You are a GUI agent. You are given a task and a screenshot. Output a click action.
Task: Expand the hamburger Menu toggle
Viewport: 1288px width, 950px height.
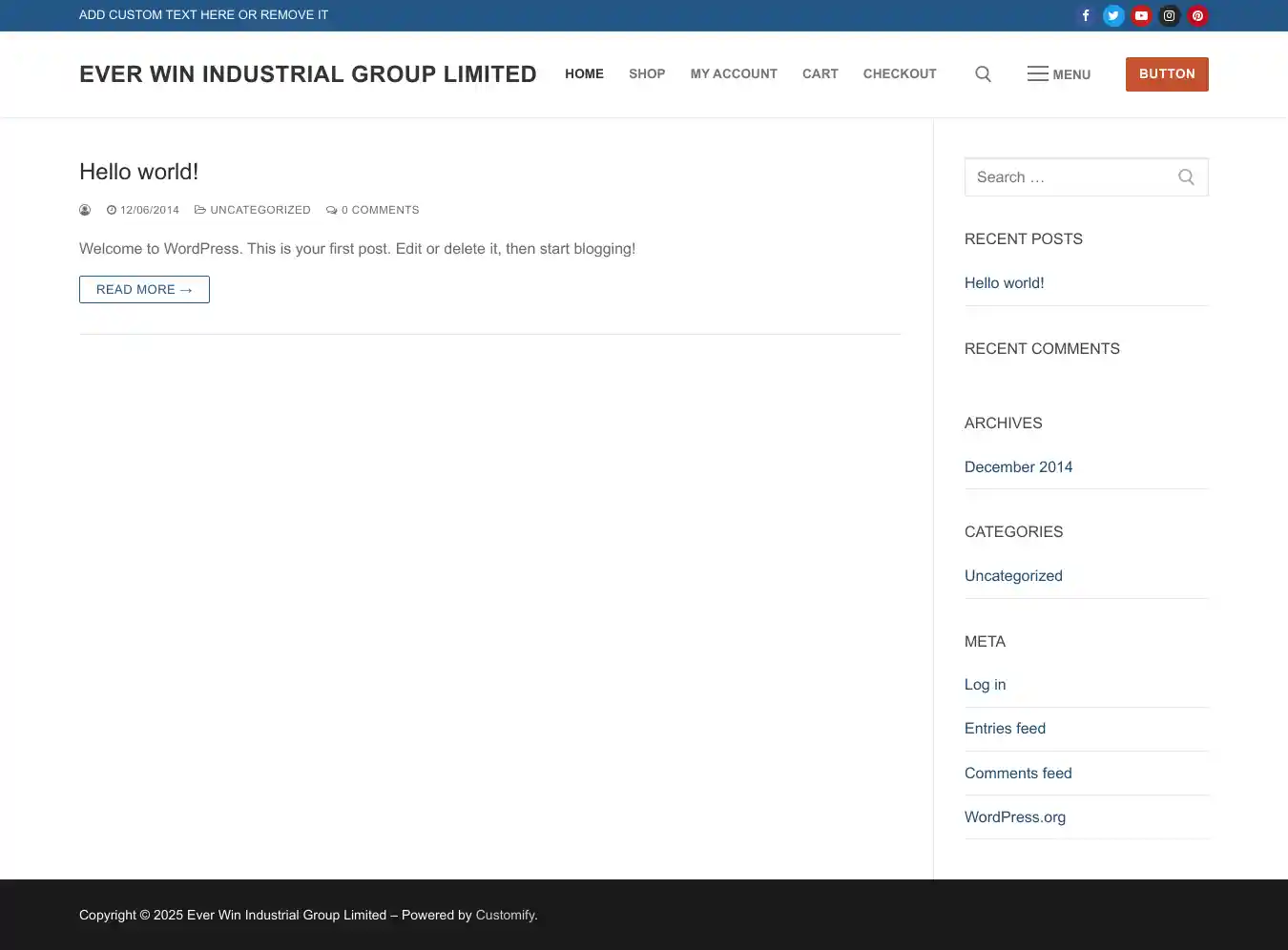coord(1058,74)
